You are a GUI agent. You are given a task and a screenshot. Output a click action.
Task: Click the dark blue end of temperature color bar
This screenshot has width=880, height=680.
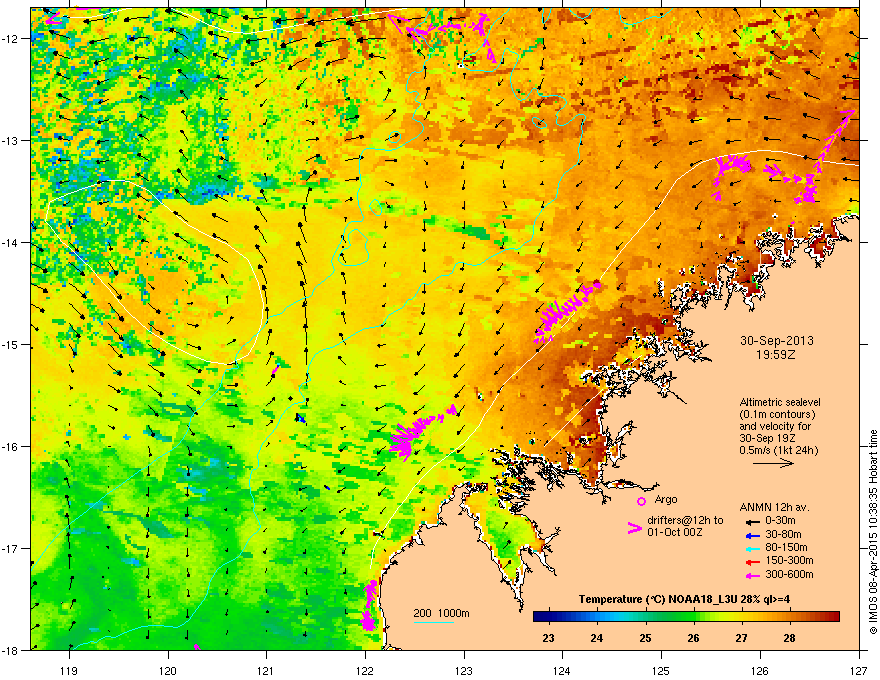pos(539,617)
